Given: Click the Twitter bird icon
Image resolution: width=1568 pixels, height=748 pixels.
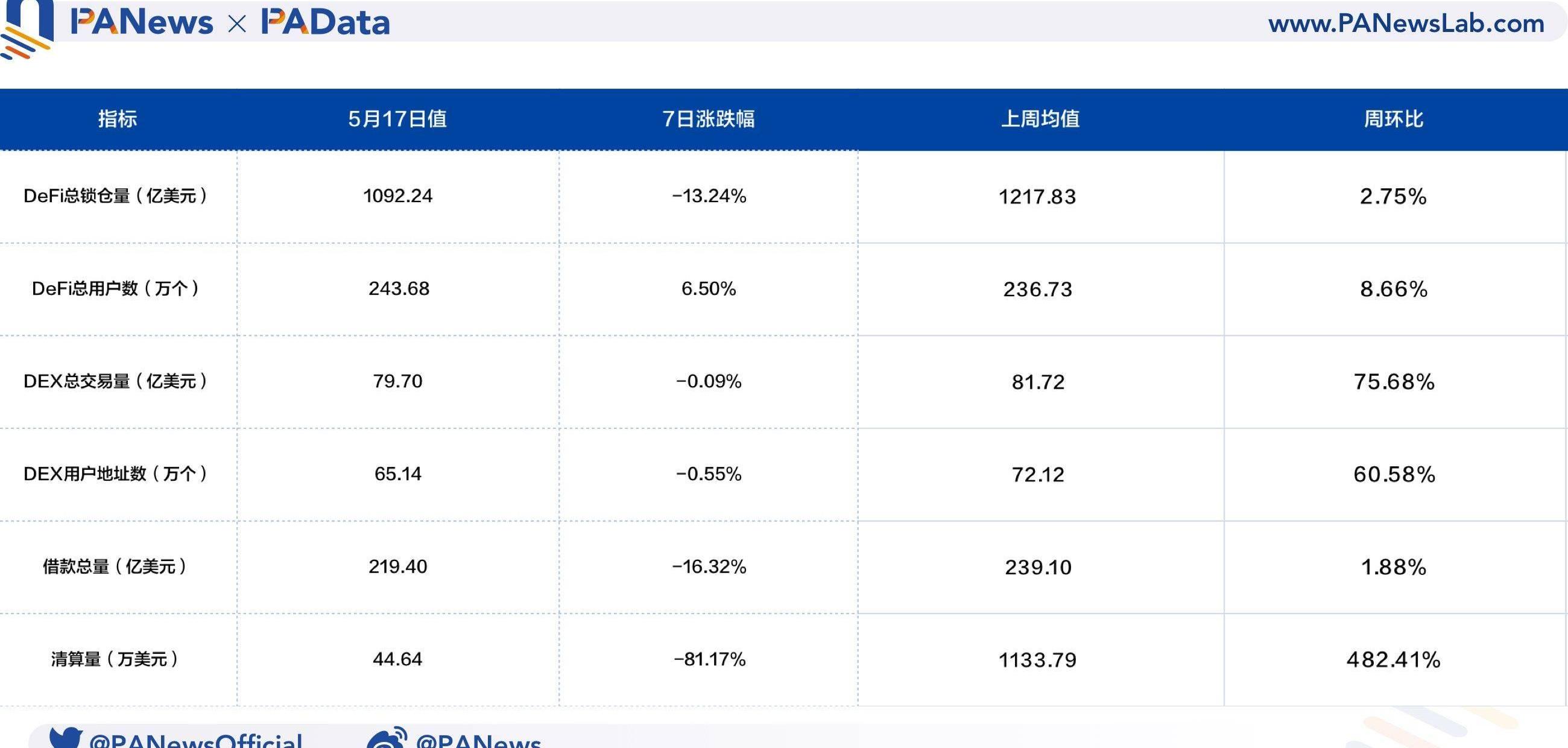Looking at the screenshot, I should (x=66, y=738).
